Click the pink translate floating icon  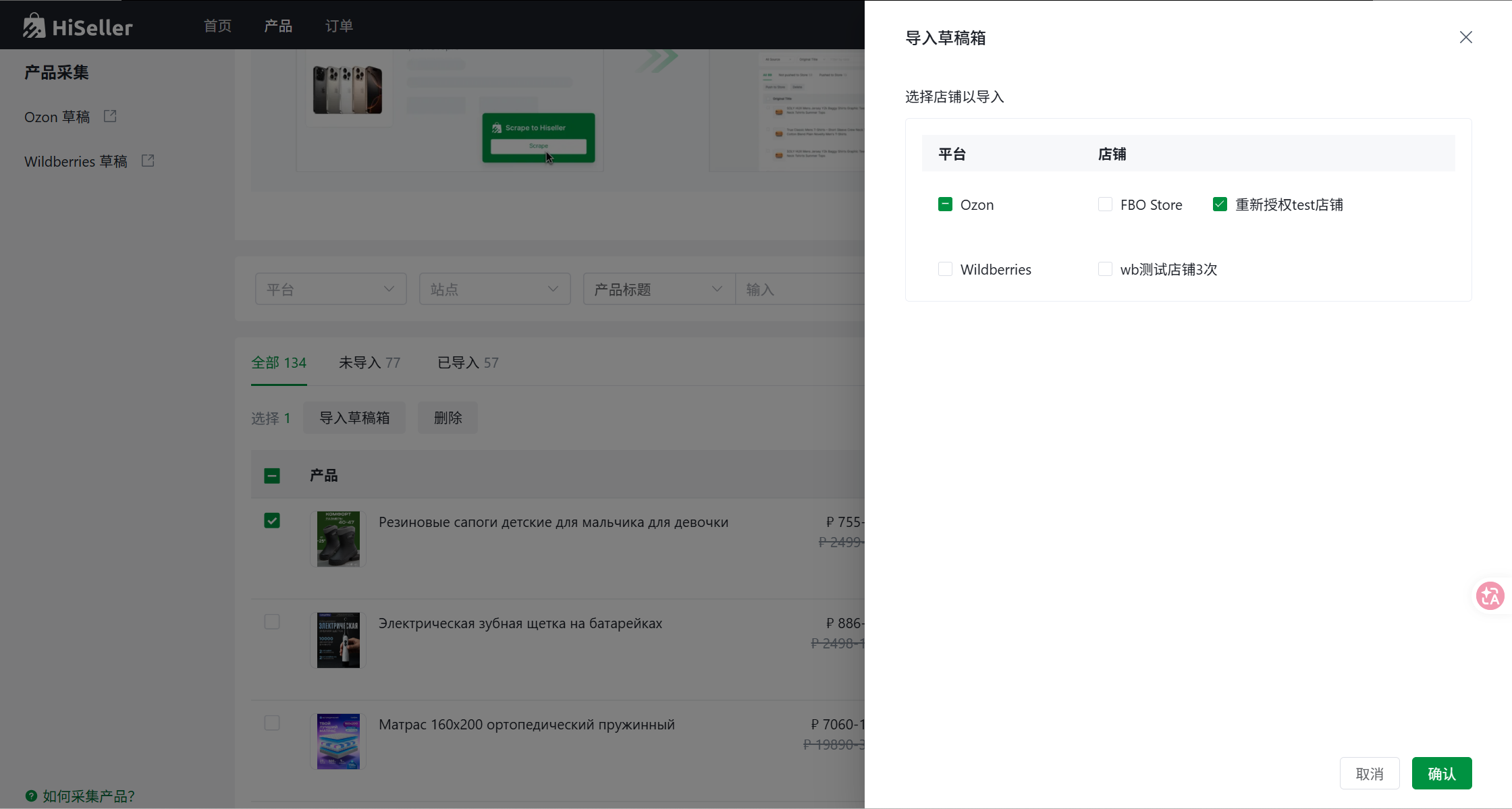point(1490,596)
